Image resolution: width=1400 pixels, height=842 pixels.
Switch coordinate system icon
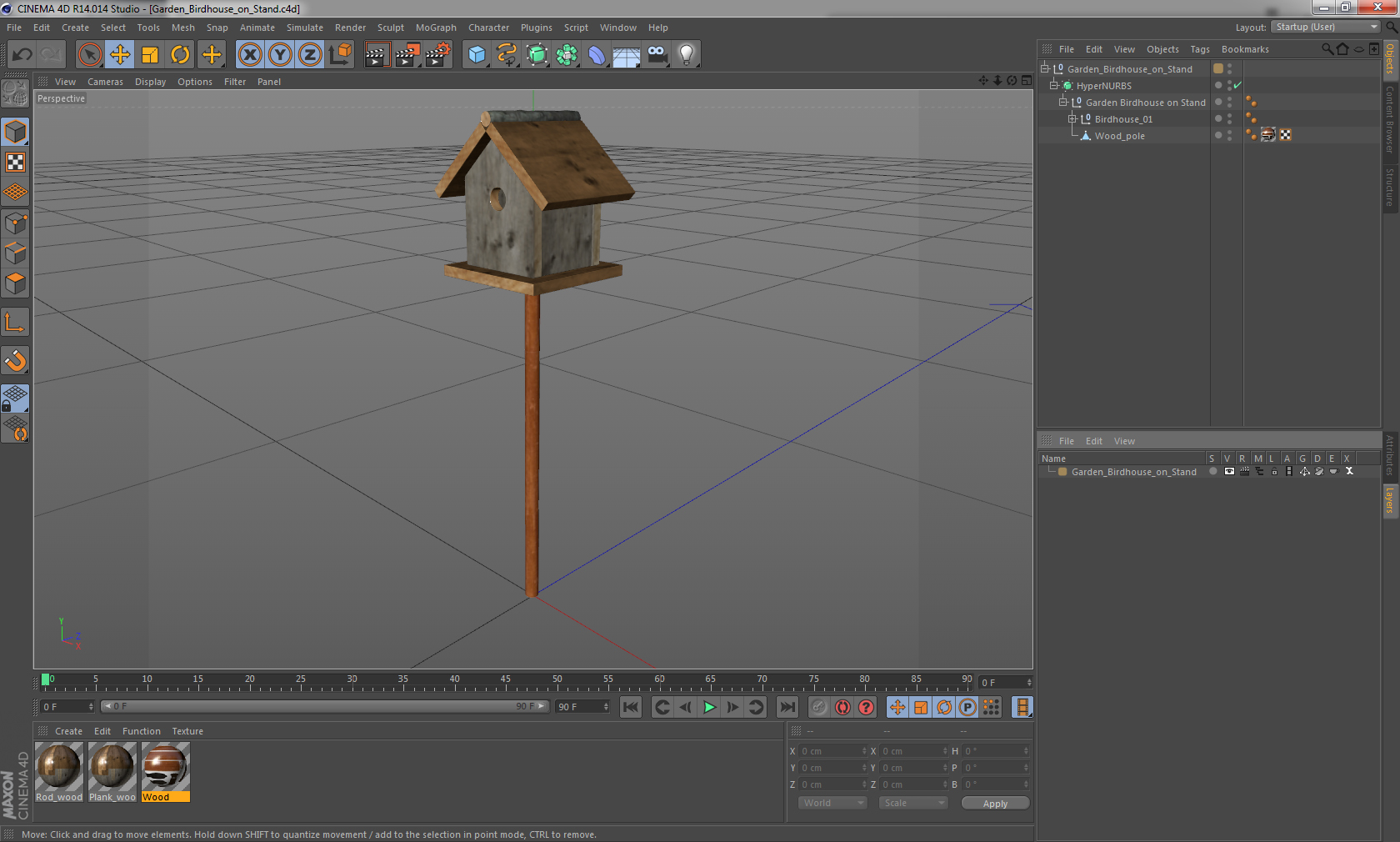pyautogui.click(x=340, y=55)
